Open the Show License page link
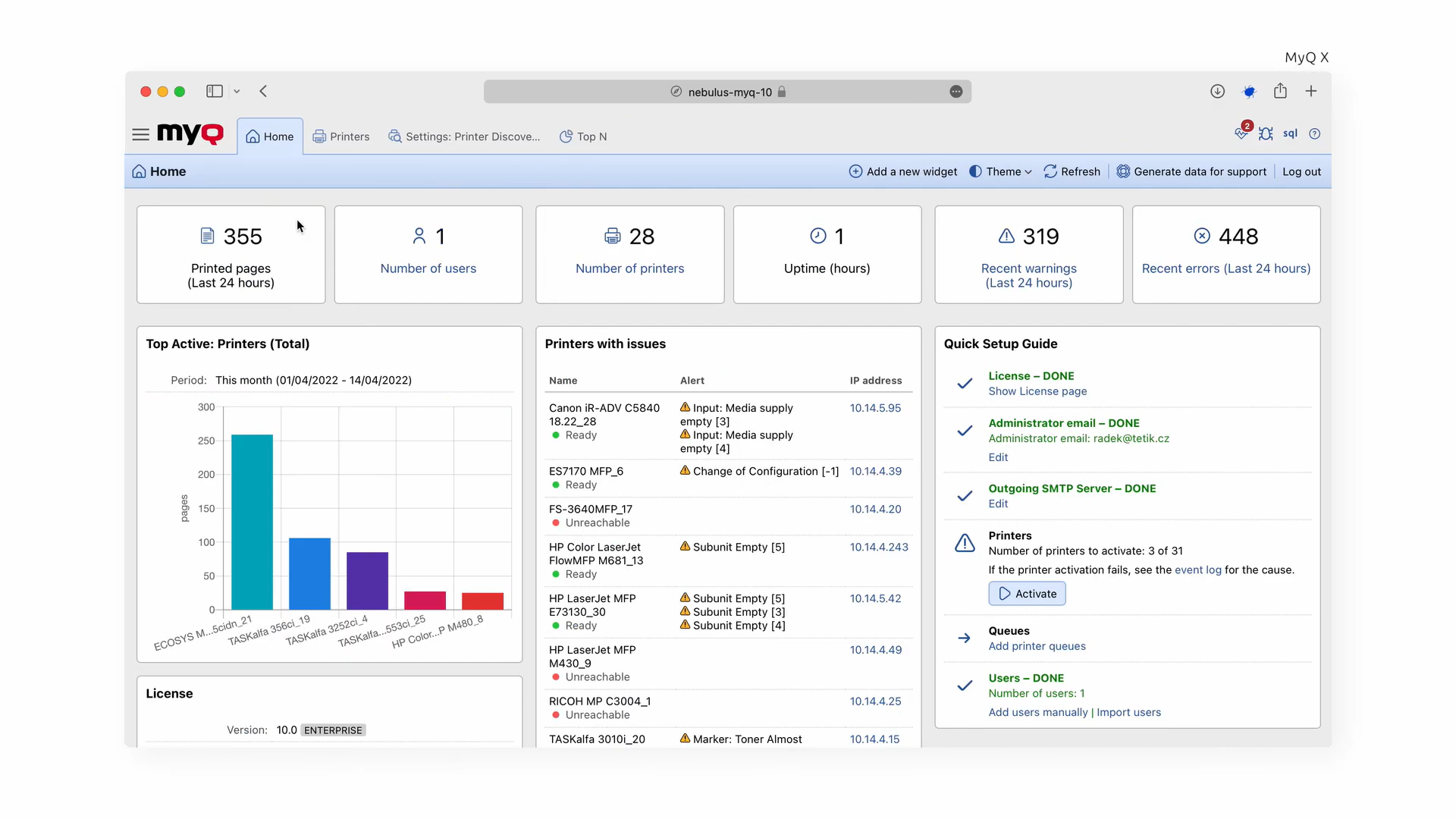This screenshot has width=1456, height=819. point(1037,391)
